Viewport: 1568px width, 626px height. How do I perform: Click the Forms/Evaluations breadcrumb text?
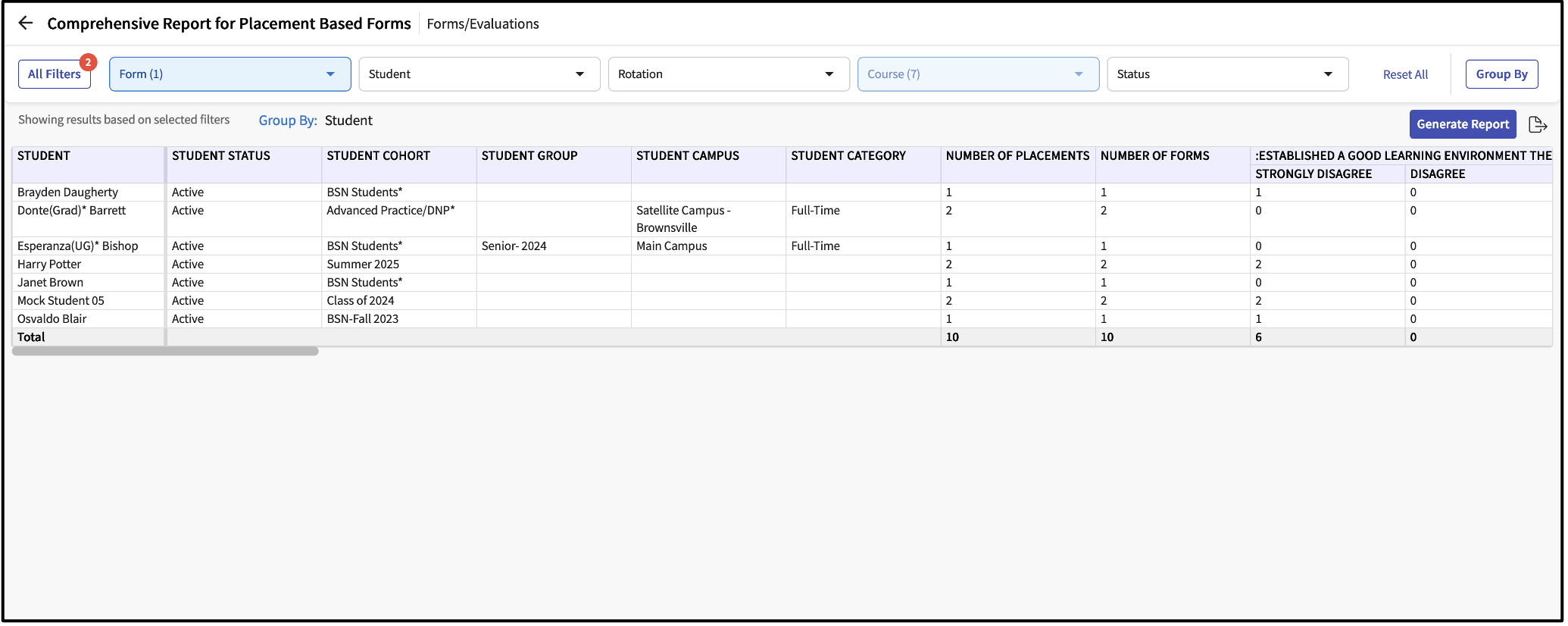[483, 24]
